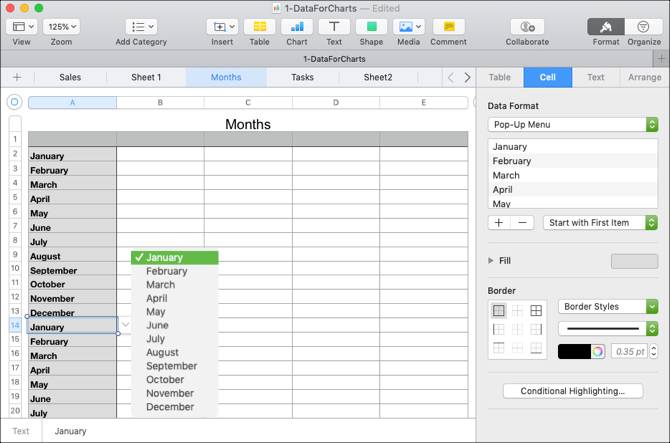Select the outline border option icon
Image resolution: width=670 pixels, height=443 pixels.
(499, 311)
